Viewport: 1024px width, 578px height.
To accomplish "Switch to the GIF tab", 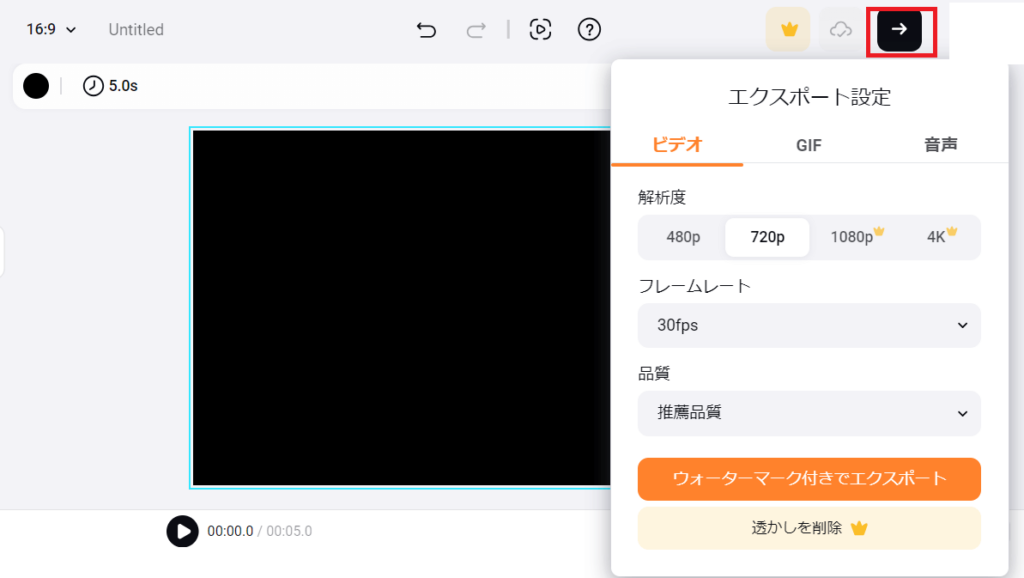I will [808, 145].
